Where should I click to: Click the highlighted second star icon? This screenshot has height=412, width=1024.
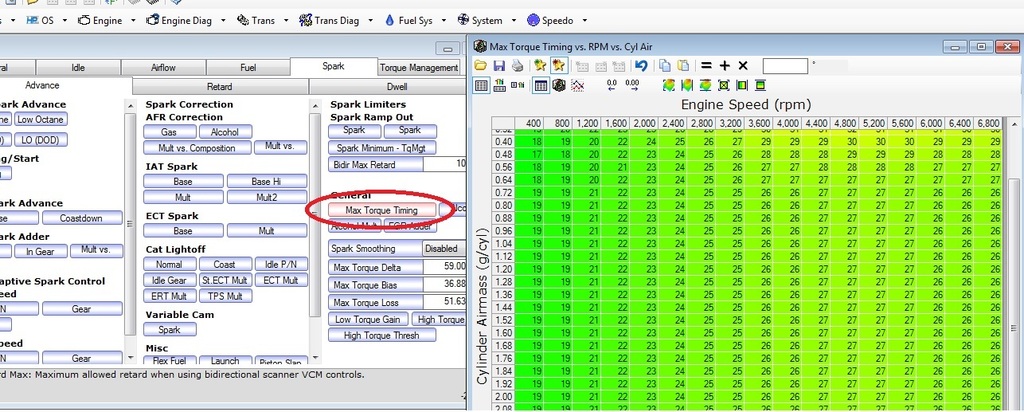click(x=559, y=65)
